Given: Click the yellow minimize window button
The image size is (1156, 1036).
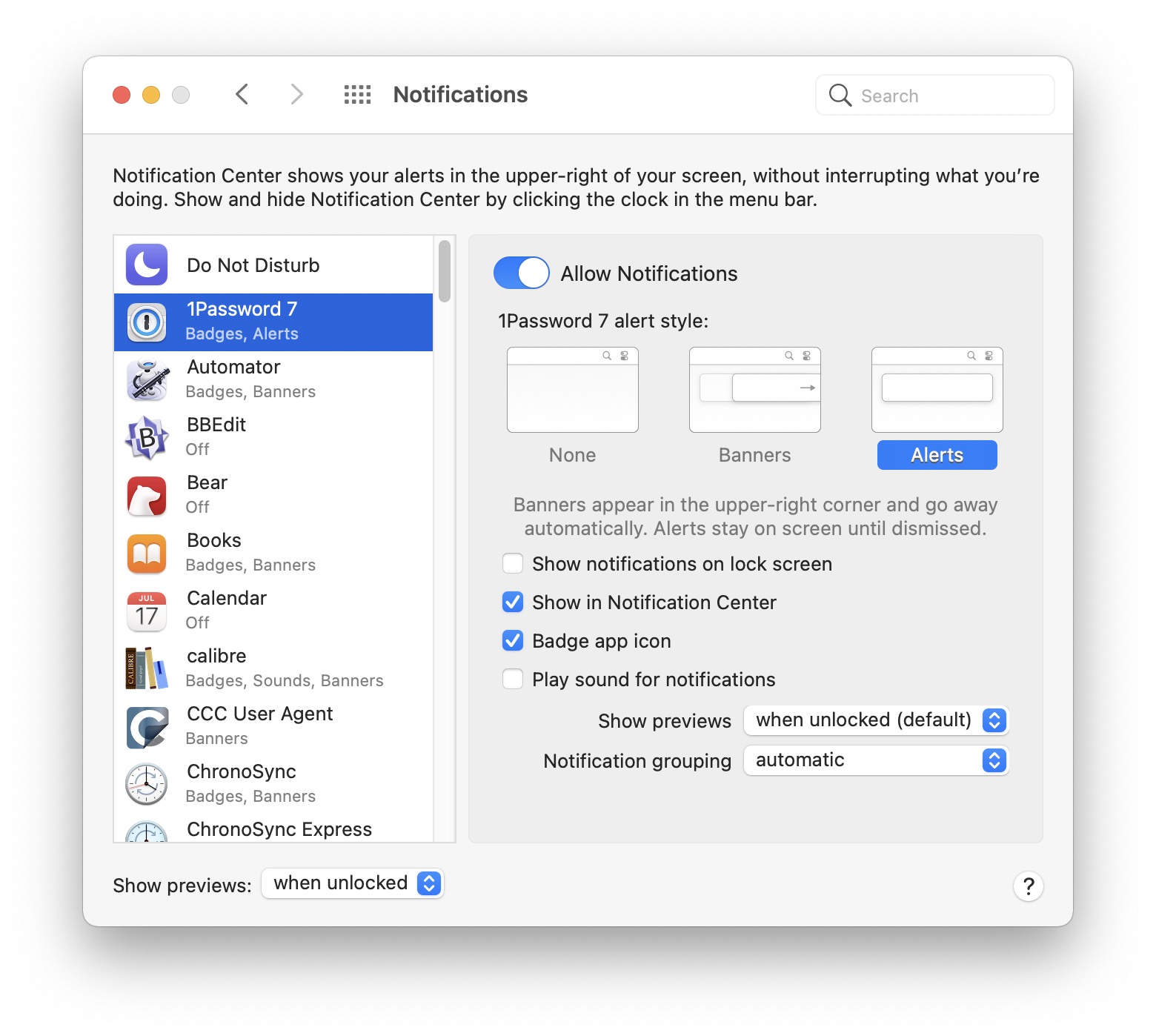Looking at the screenshot, I should (x=151, y=95).
